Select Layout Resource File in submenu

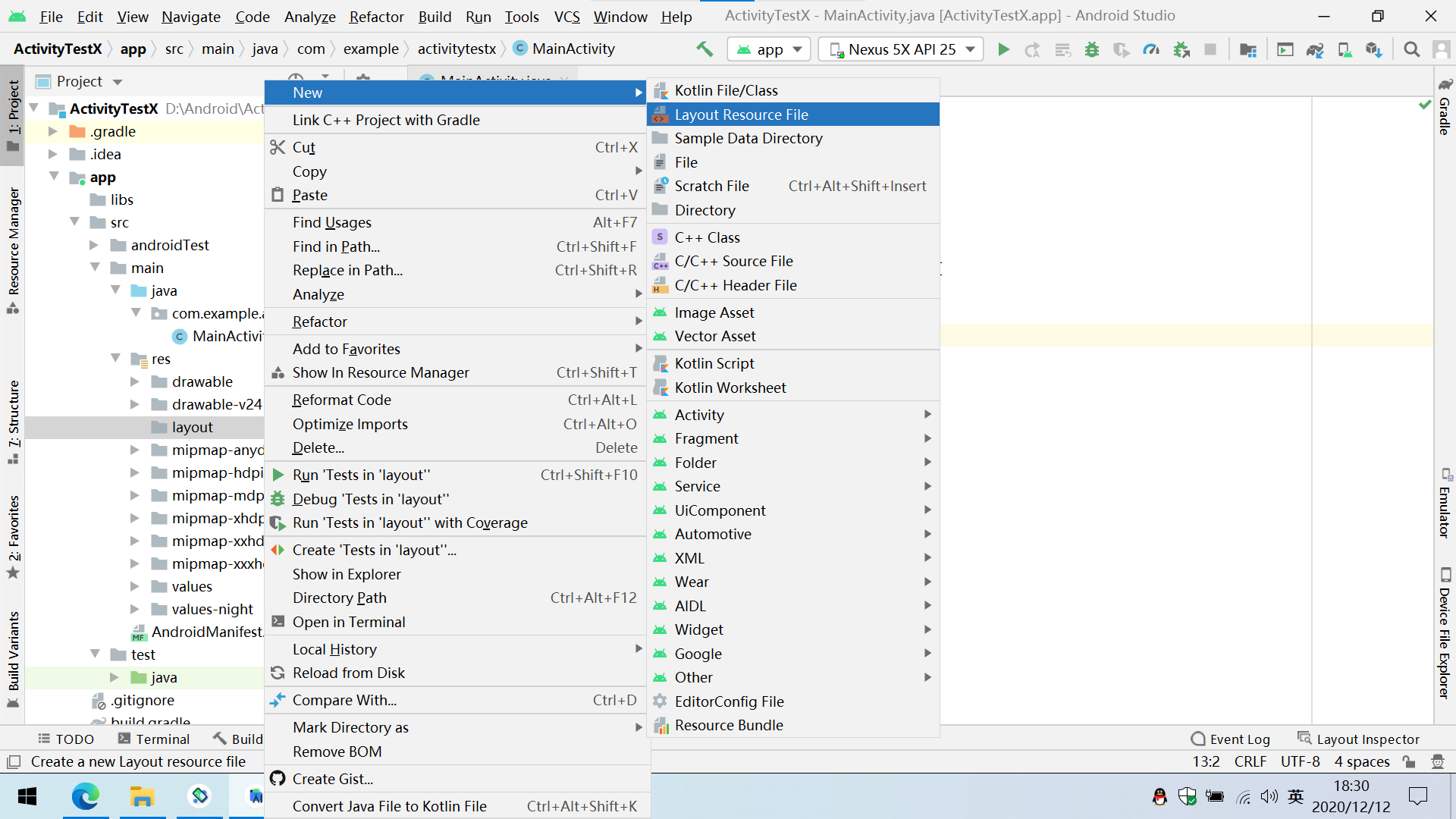(x=741, y=115)
